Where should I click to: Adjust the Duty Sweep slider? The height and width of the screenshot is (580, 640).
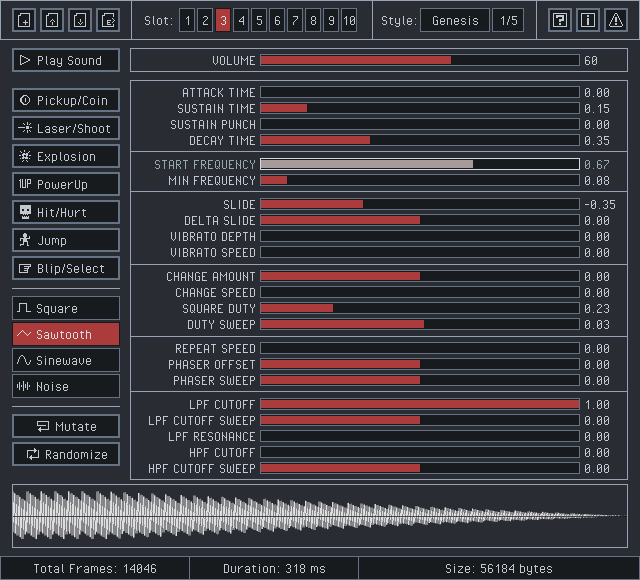(420, 324)
